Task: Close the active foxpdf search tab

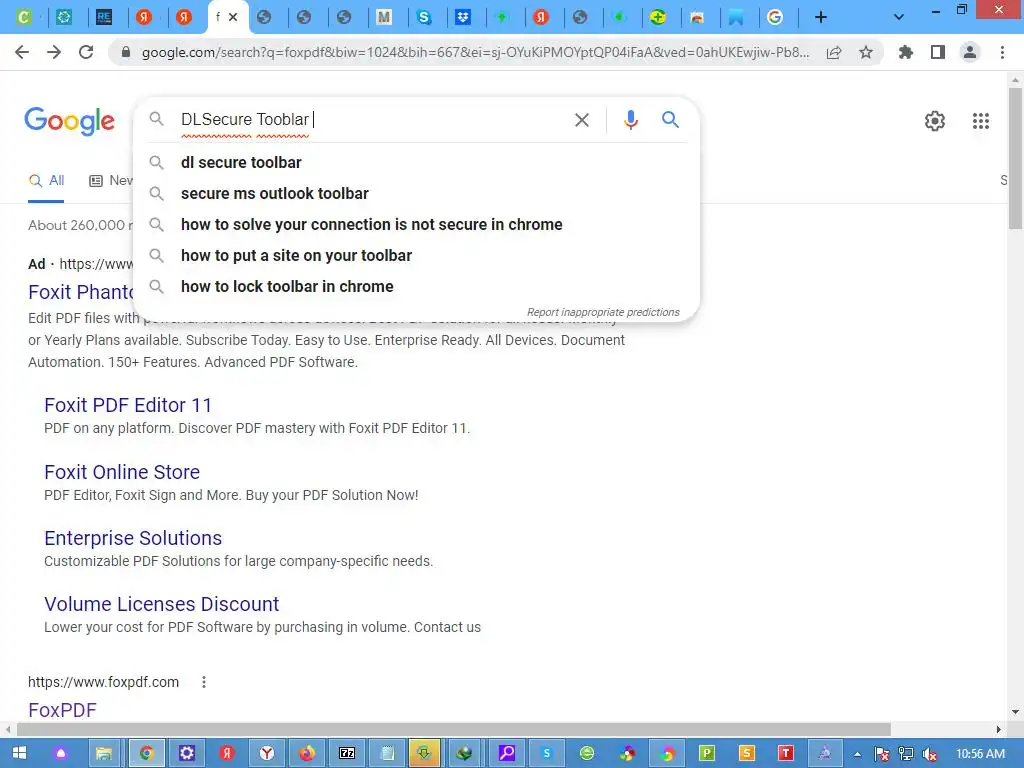Action: coord(233,17)
